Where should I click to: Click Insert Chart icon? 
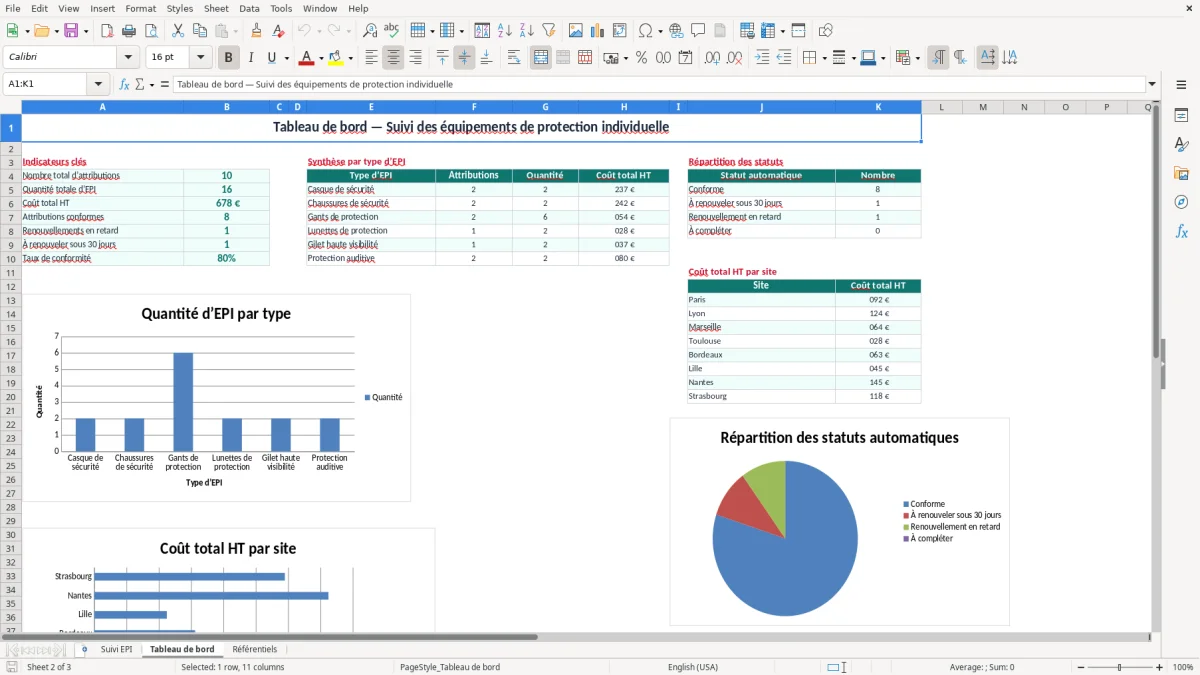pyautogui.click(x=598, y=31)
